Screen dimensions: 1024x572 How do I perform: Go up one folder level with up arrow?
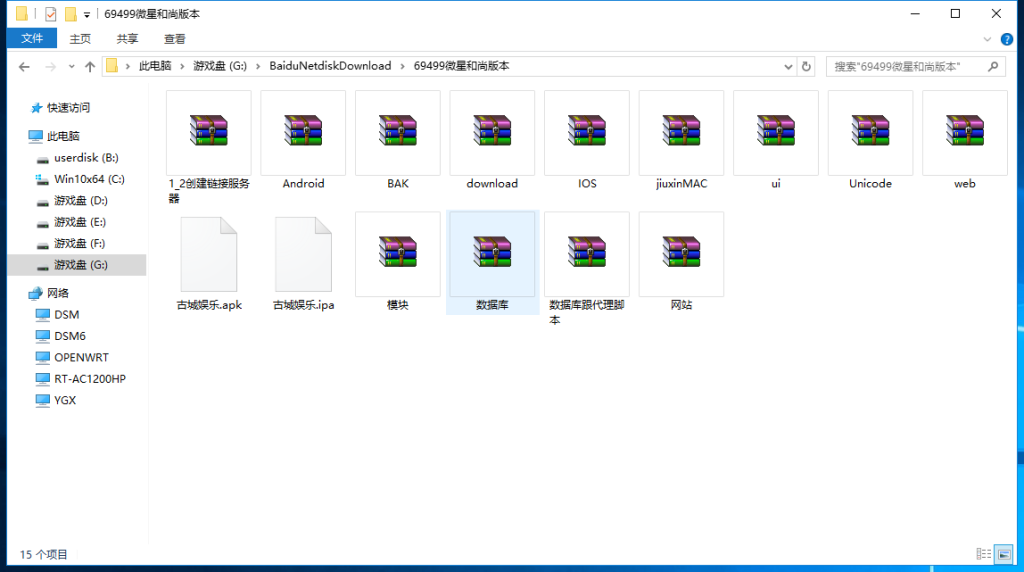pyautogui.click(x=90, y=66)
